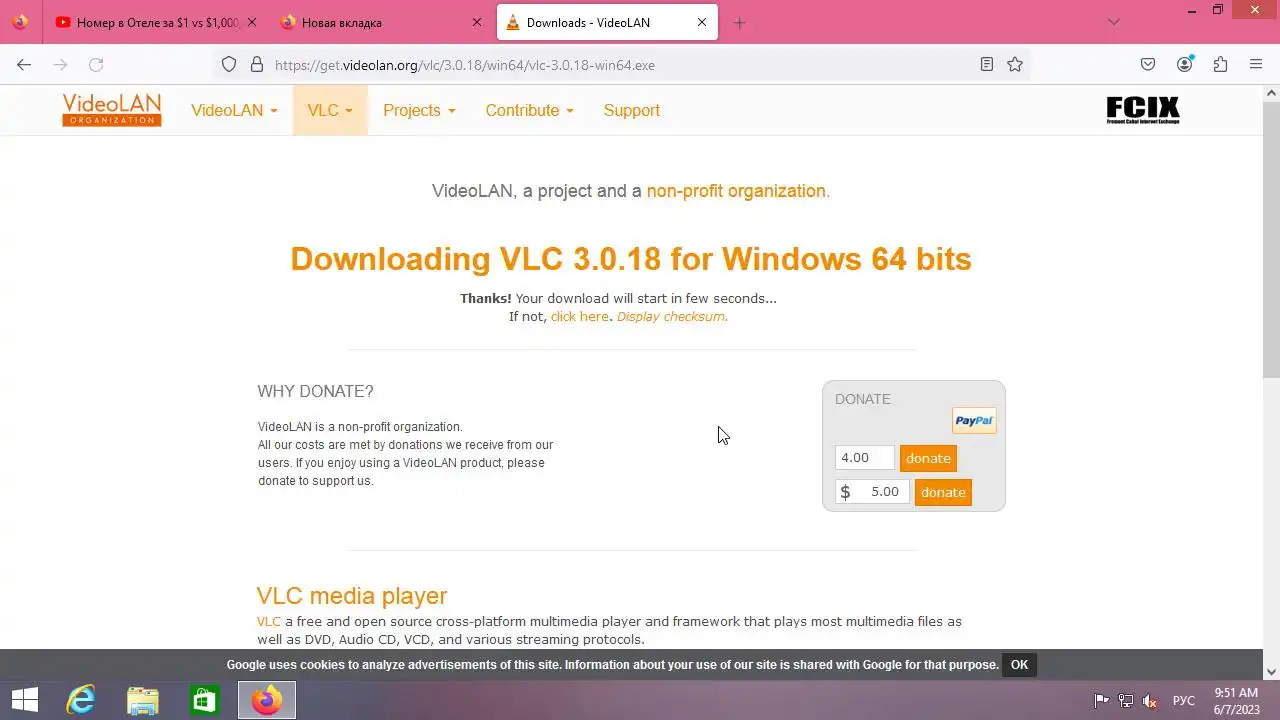Screen dimensions: 1280x720
Task: Expand the list all tabs chevron
Action: [1114, 22]
